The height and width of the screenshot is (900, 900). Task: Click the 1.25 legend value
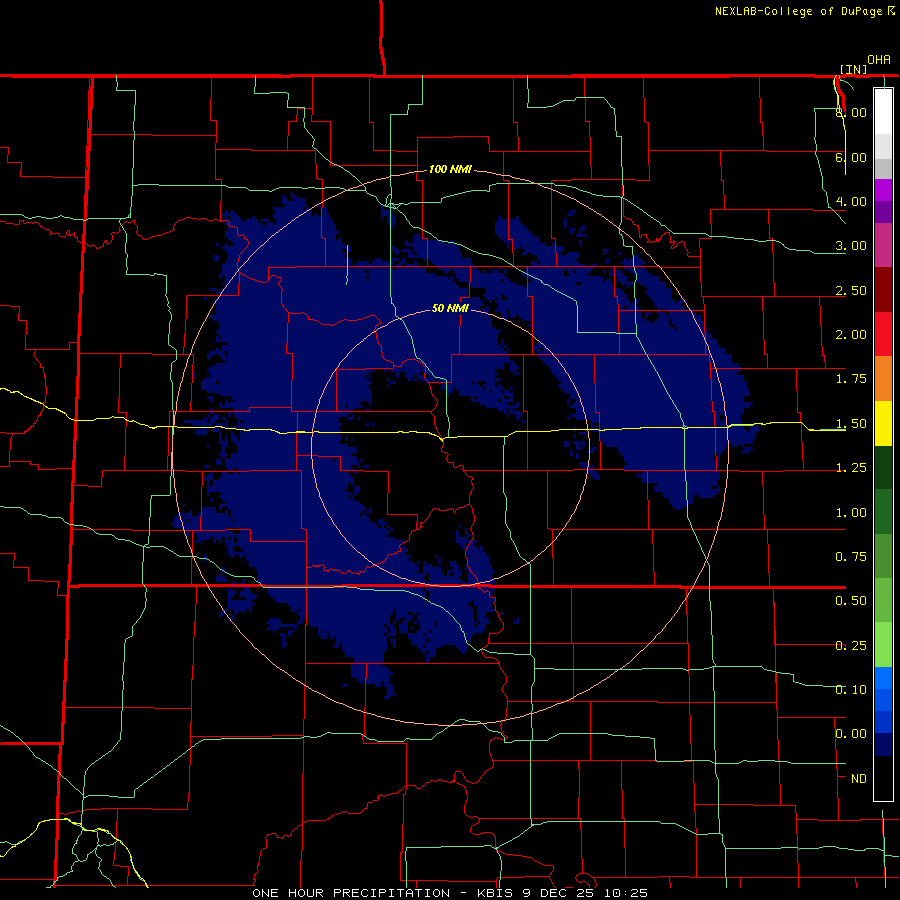pos(851,468)
